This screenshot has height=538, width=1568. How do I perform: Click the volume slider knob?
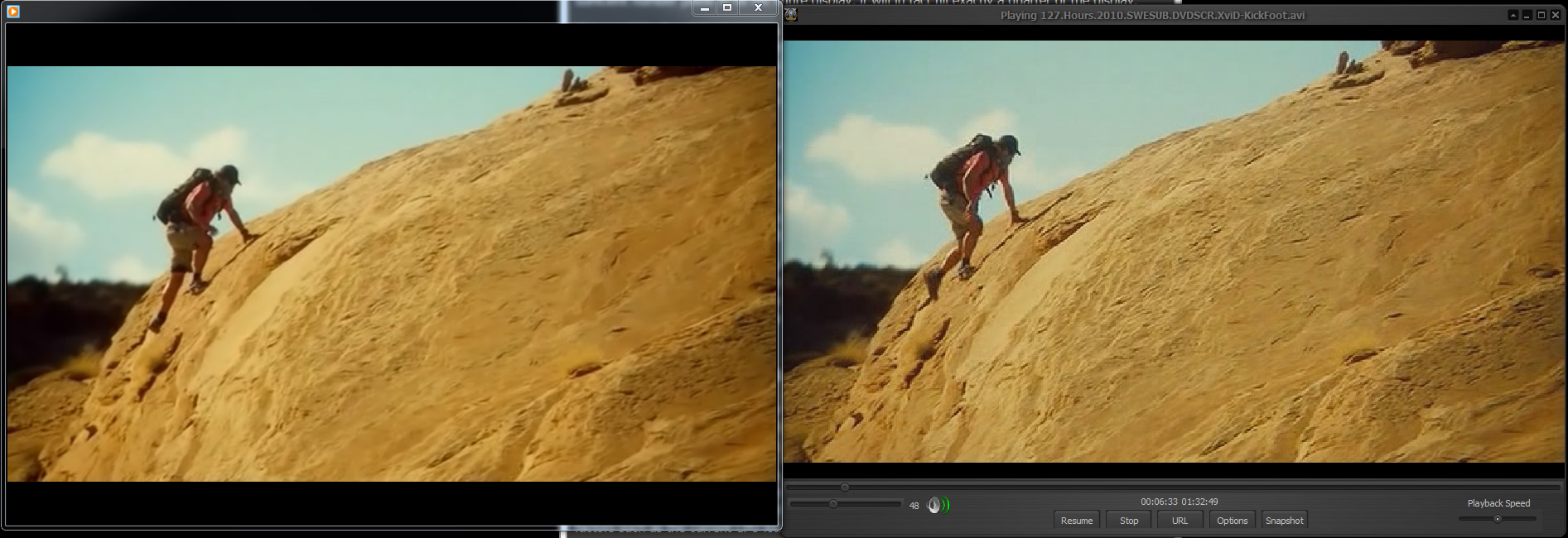[833, 503]
